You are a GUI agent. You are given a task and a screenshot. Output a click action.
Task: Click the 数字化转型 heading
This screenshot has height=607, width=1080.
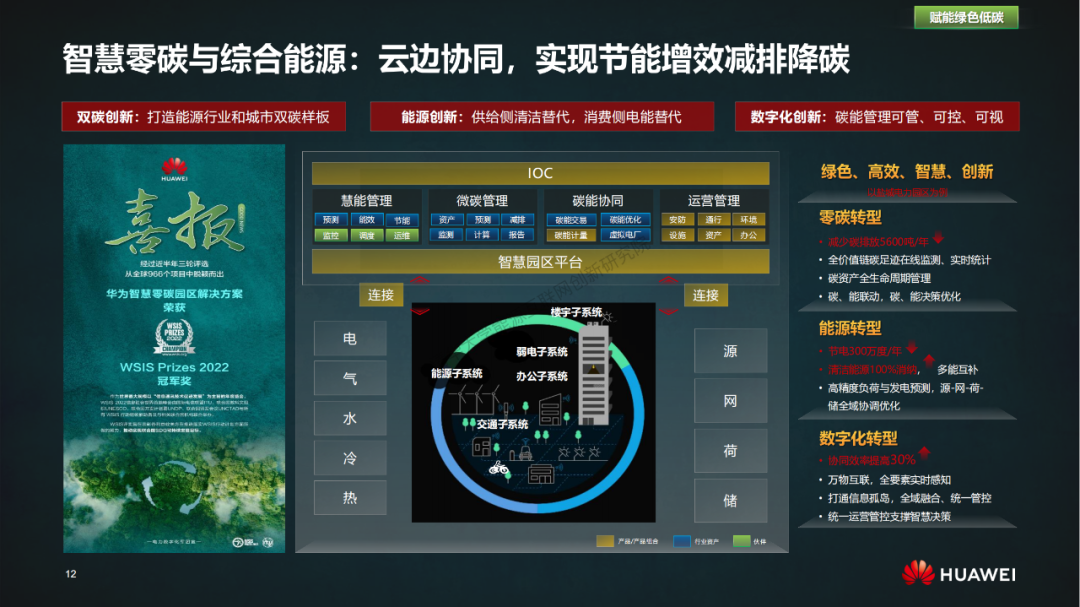pyautogui.click(x=858, y=438)
